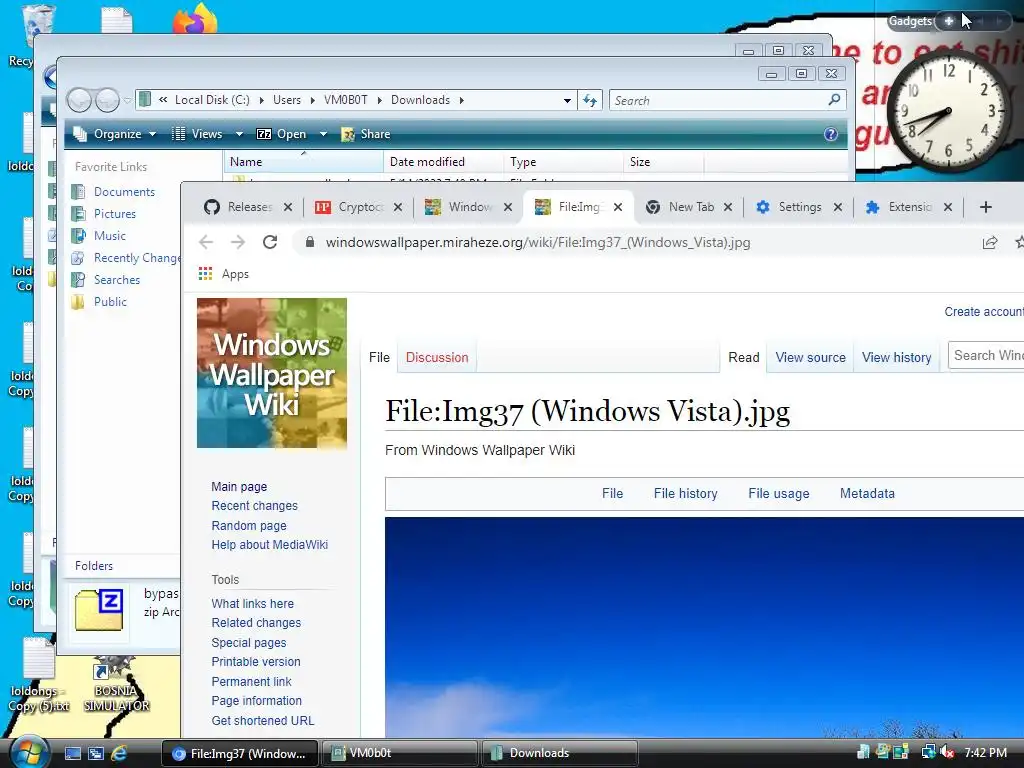Viewport: 1024px width, 768px height.
Task: Open the Public favorite link
Action: pyautogui.click(x=110, y=302)
